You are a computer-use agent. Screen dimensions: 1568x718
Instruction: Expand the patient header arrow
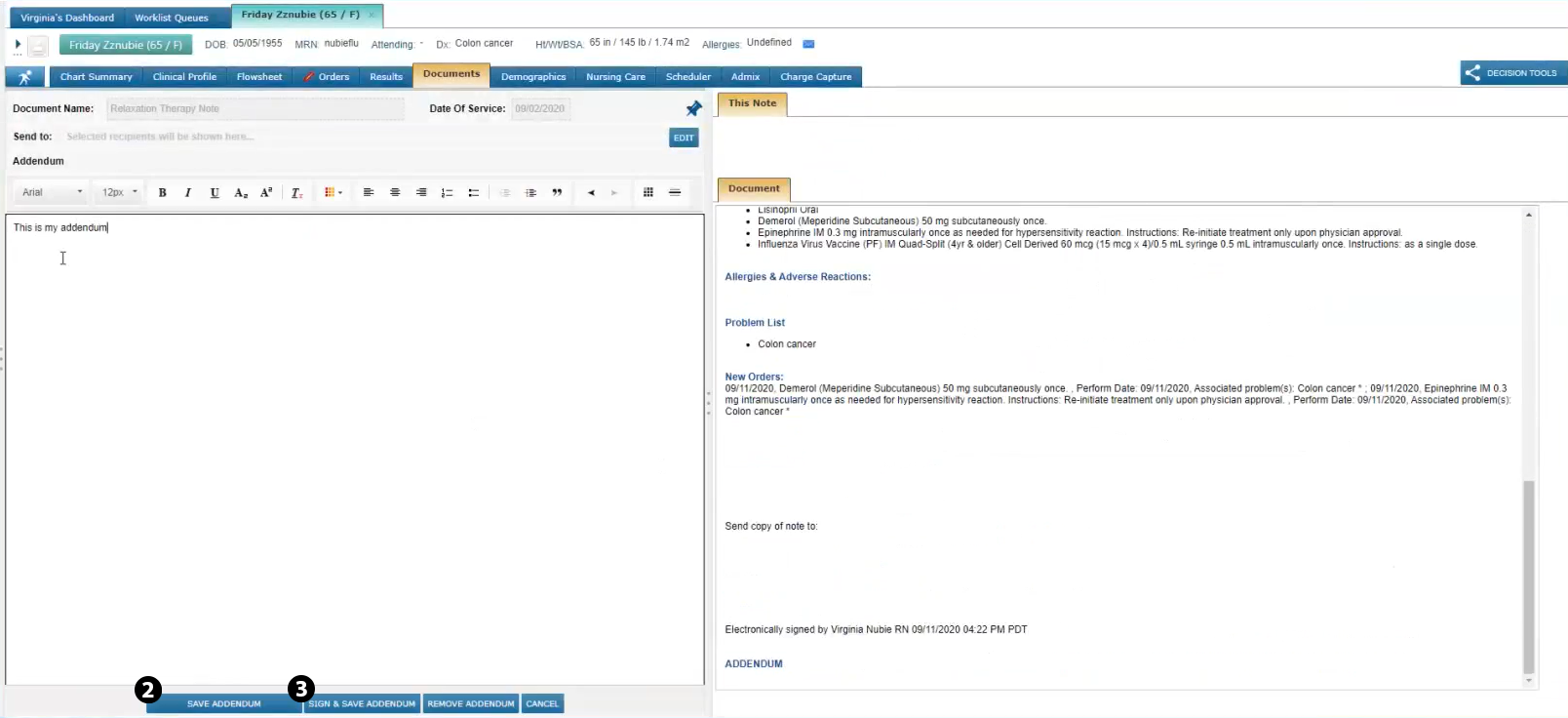tap(18, 45)
